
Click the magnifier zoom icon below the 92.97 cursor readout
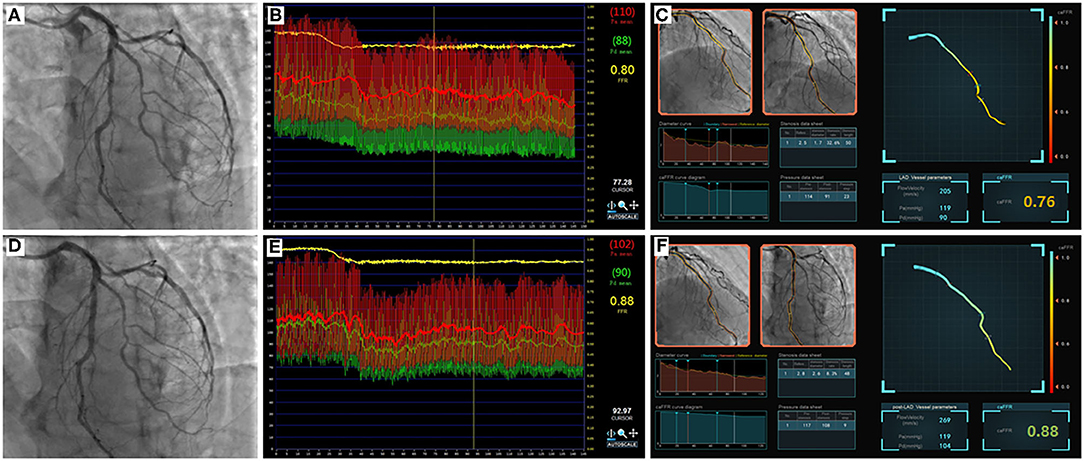tap(622, 433)
